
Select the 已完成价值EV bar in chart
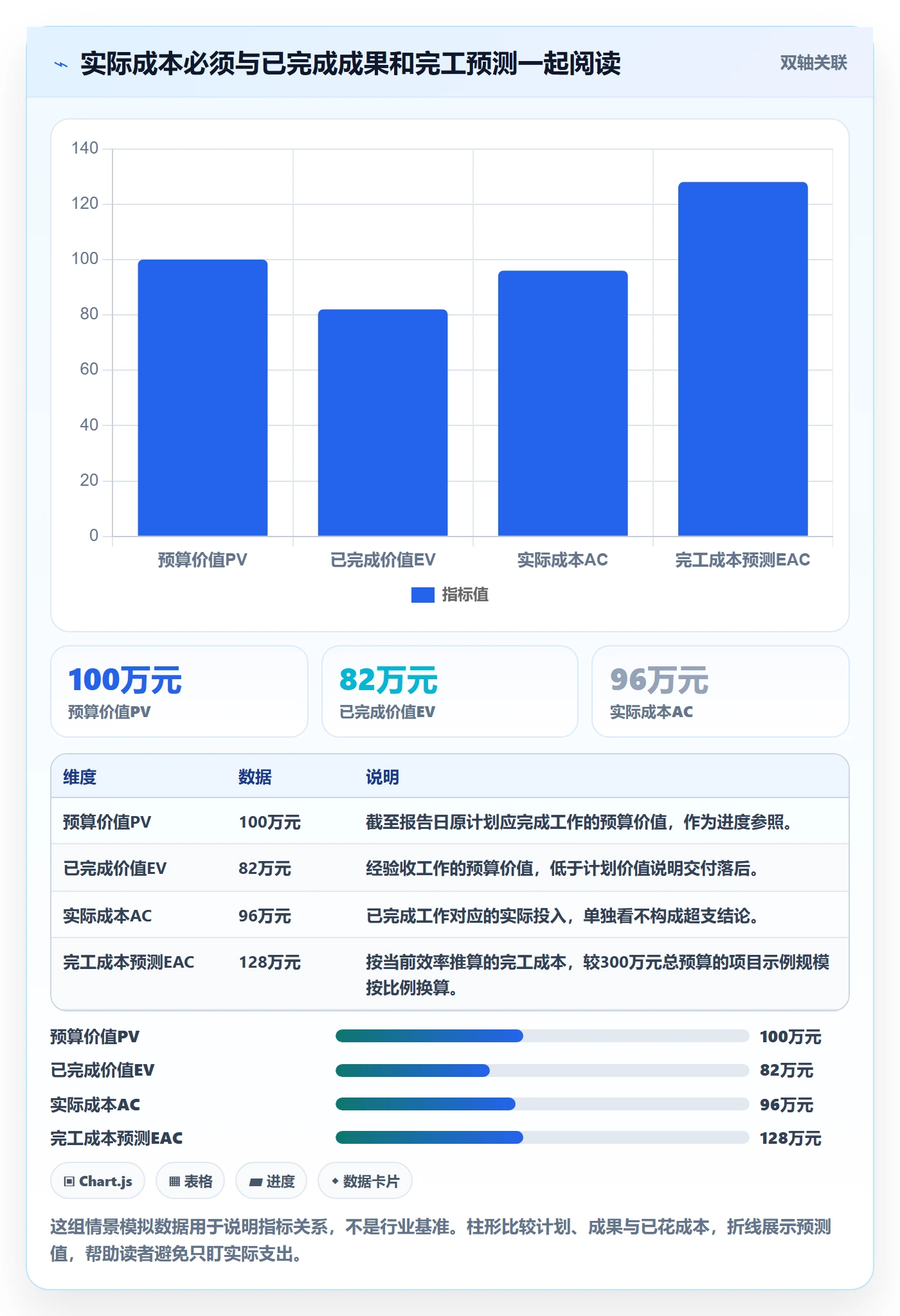tap(382, 422)
